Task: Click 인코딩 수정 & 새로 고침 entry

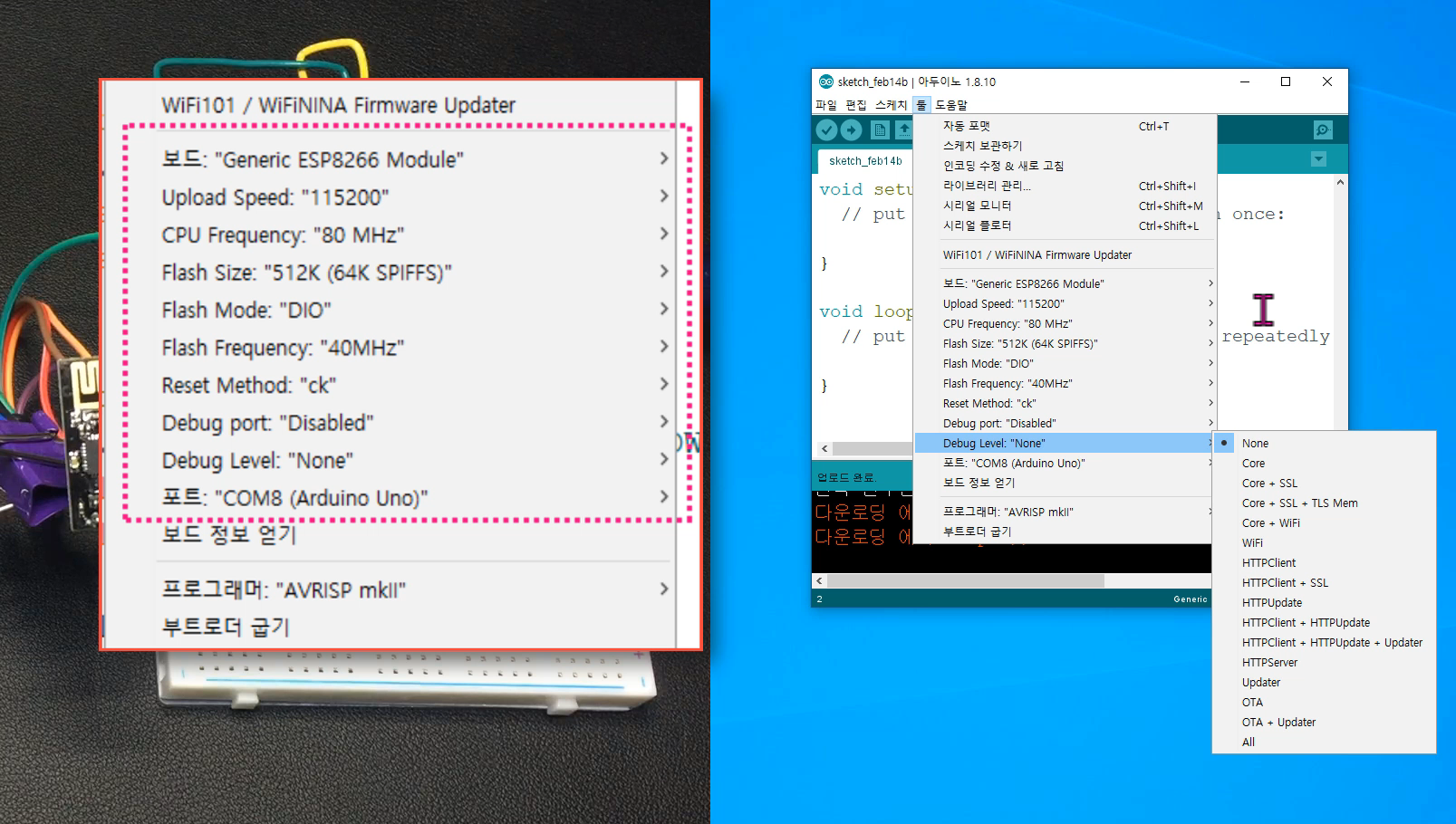Action: coord(1065,166)
